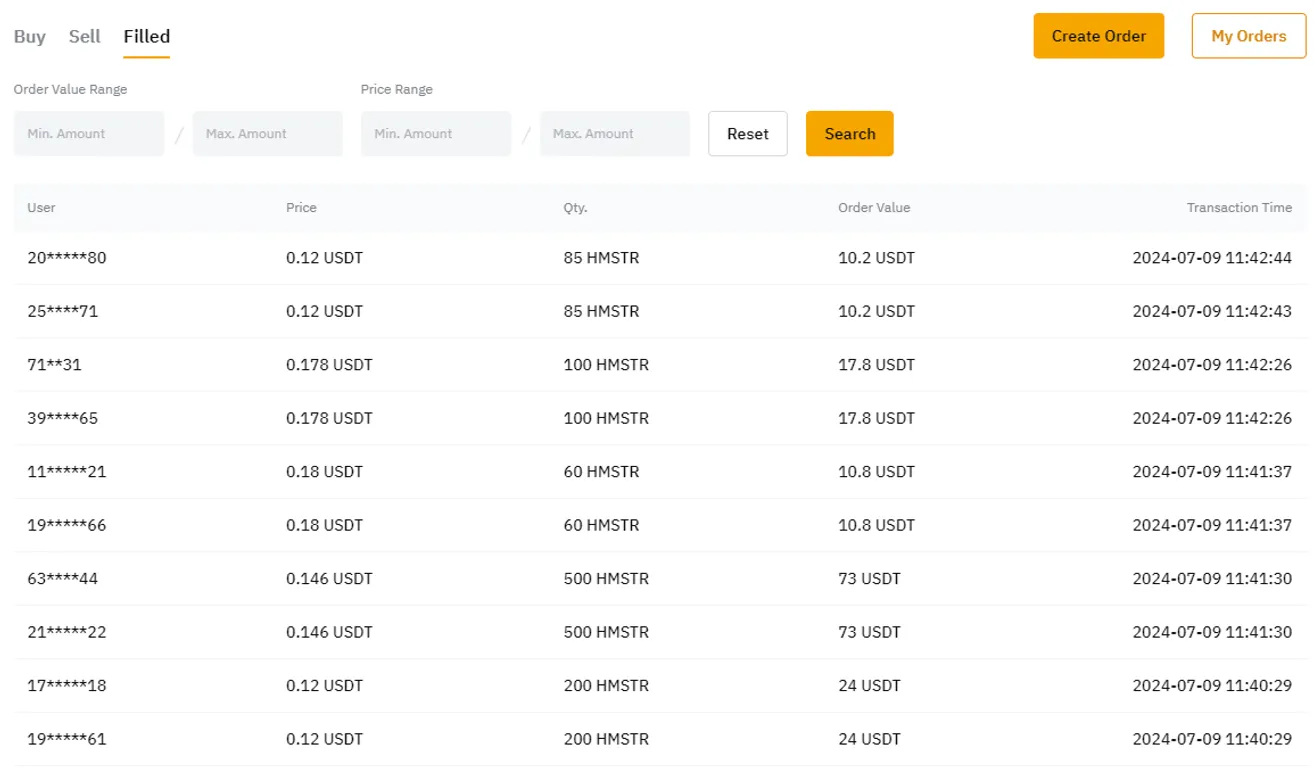This screenshot has height=768, width=1315.
Task: Click 0.12 USDT price for user 19*****61
Action: tap(325, 739)
